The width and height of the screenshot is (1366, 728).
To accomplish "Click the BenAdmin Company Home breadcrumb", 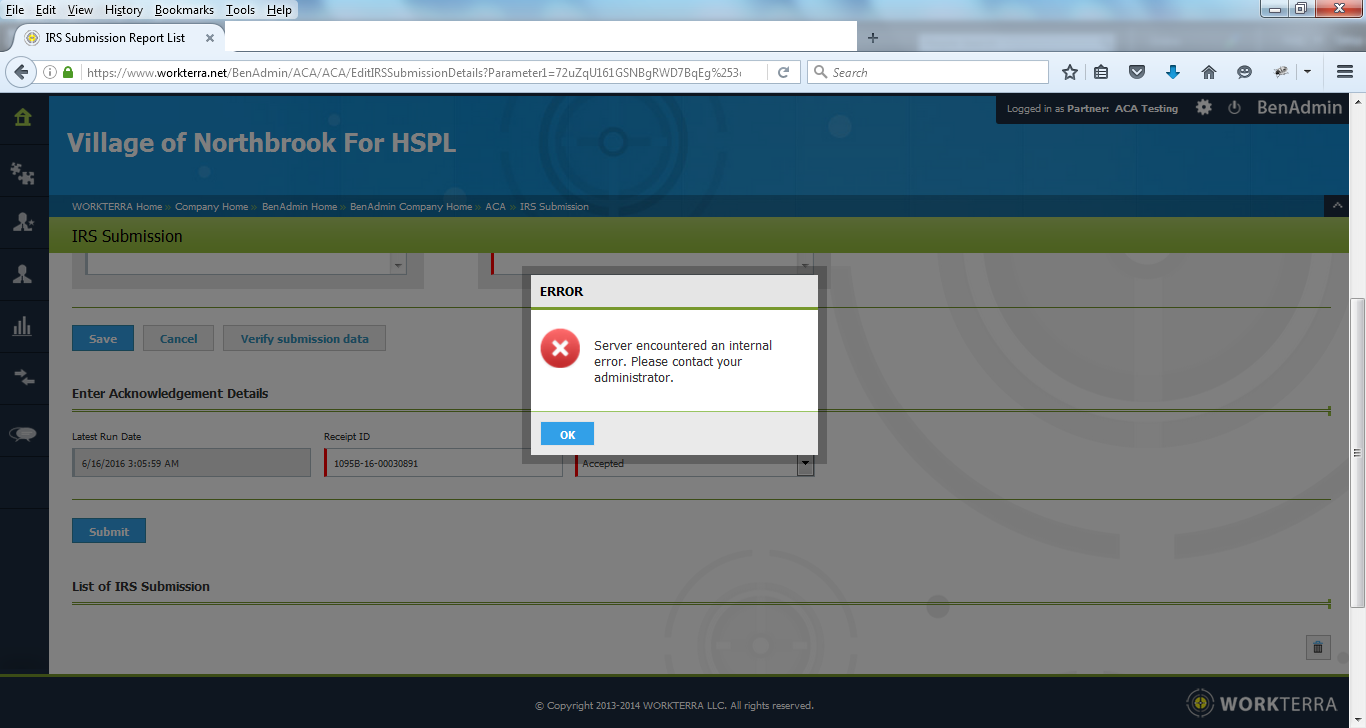I will [x=410, y=207].
